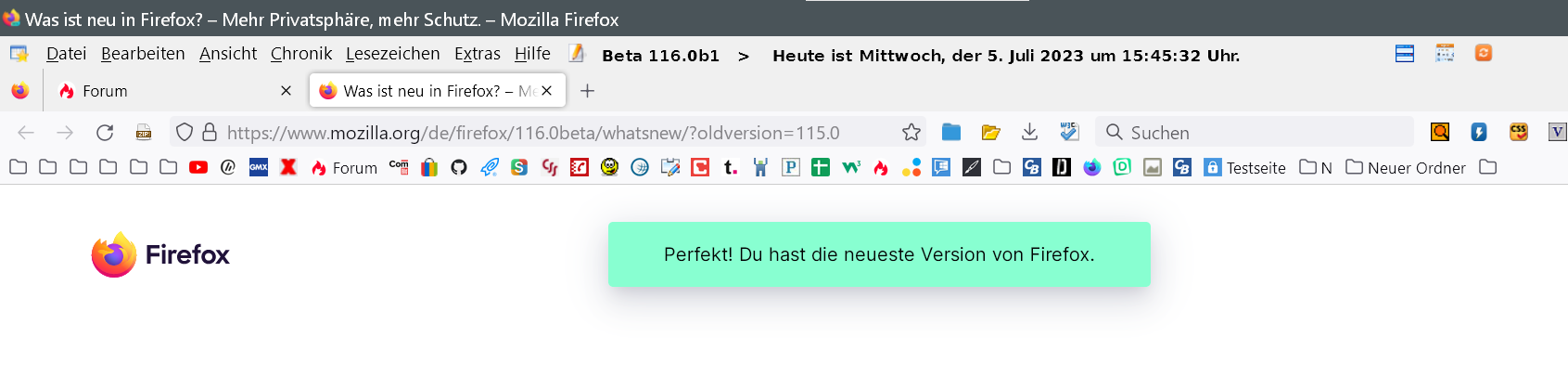Open the GitHub bookmark
Viewport: 1568px width, 389px height.
pos(459,168)
